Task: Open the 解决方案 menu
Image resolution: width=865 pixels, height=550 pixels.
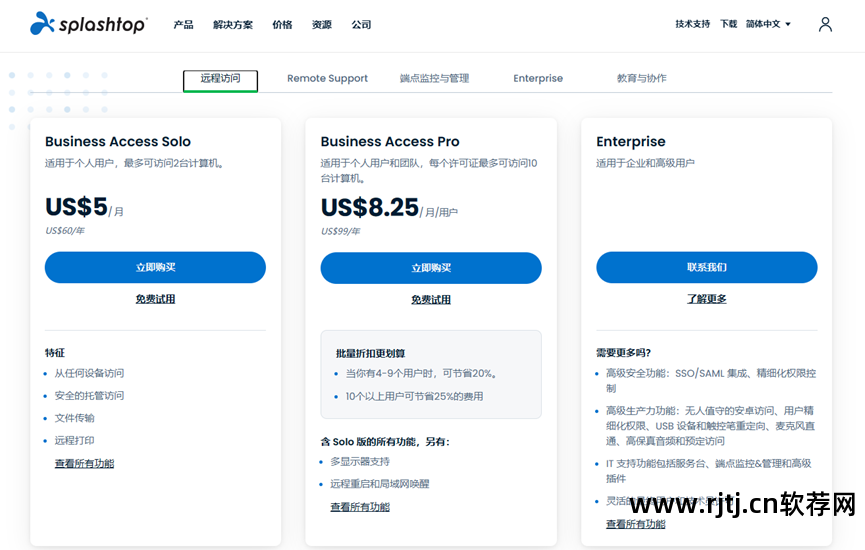Action: coord(233,24)
